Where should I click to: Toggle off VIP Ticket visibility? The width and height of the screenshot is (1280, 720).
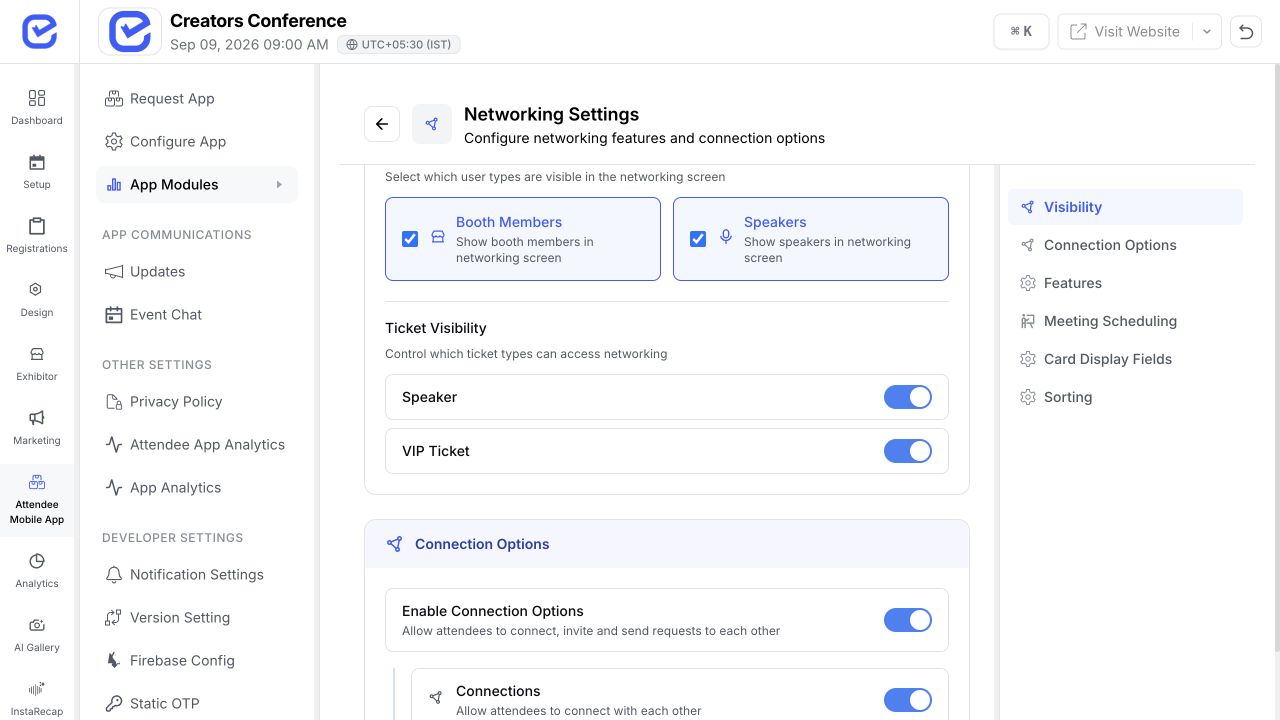pyautogui.click(x=908, y=451)
